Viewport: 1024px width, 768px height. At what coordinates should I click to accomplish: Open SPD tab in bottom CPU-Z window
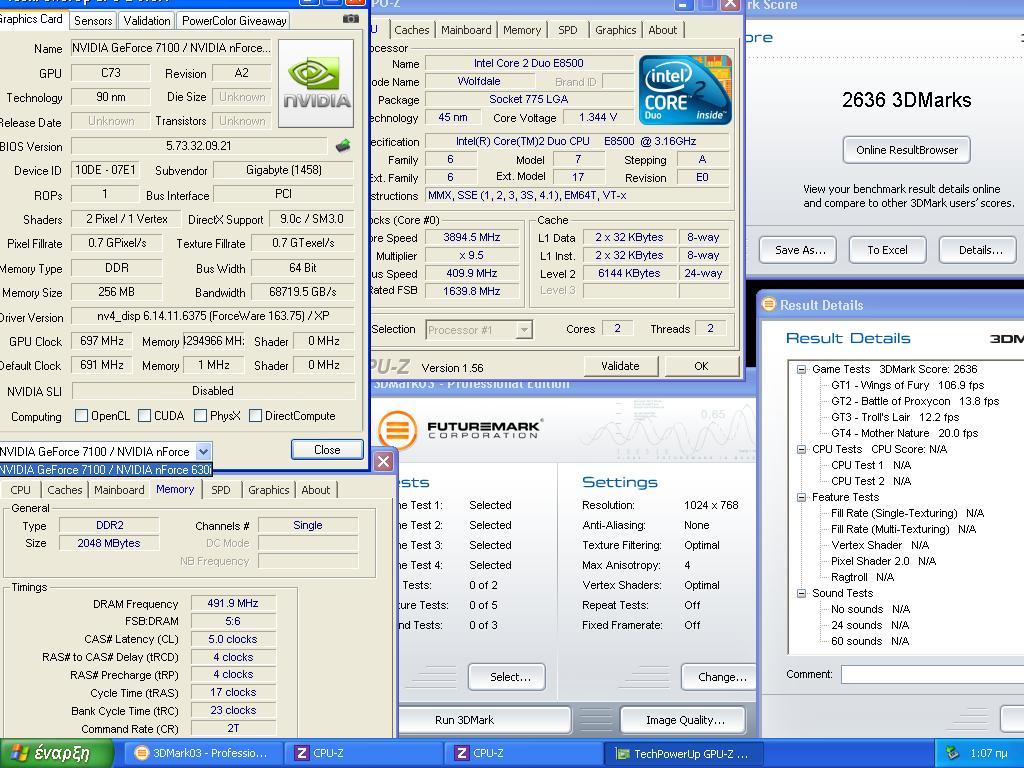(x=221, y=490)
